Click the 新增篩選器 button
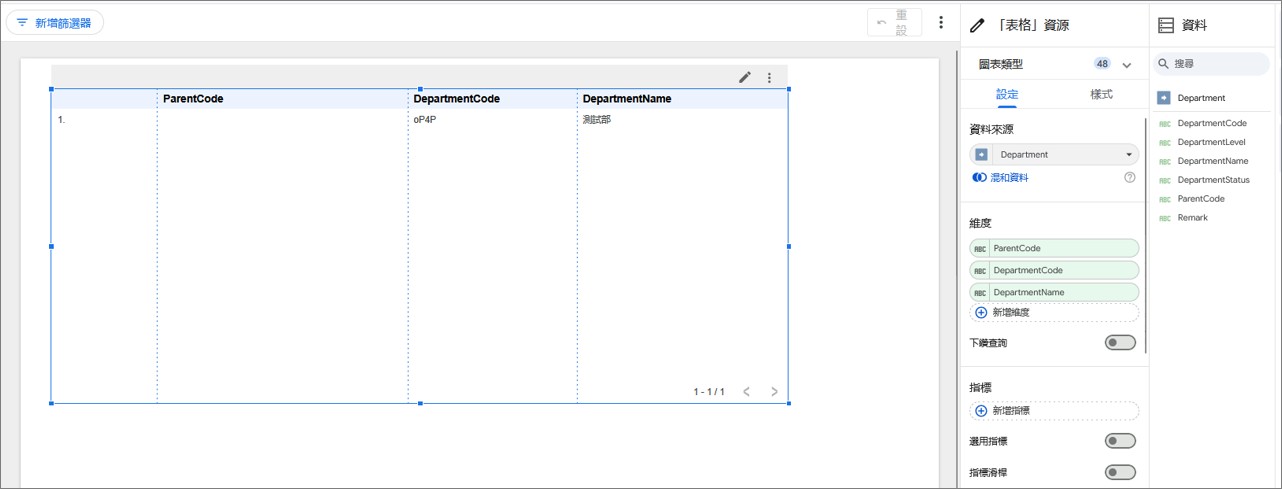Screen dimensions: 1282x489 point(55,22)
